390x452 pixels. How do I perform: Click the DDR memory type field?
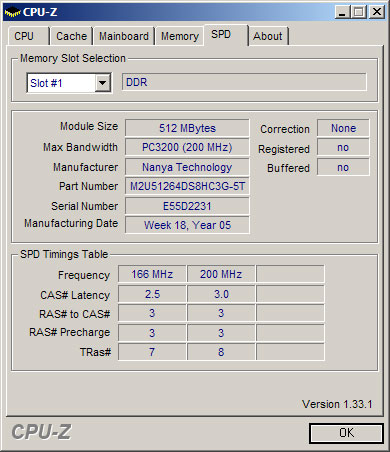pos(244,82)
